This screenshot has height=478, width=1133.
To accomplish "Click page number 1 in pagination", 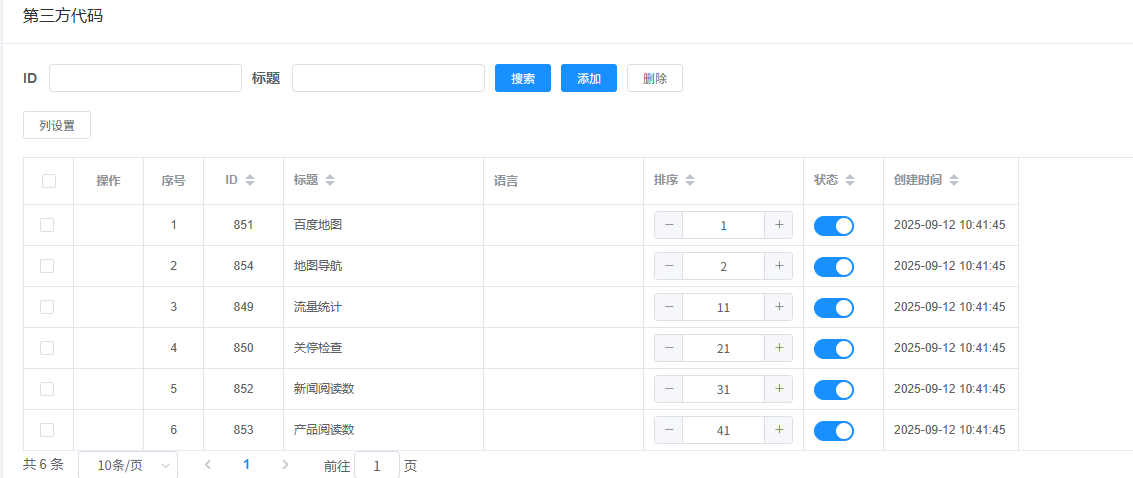I will coord(246,465).
